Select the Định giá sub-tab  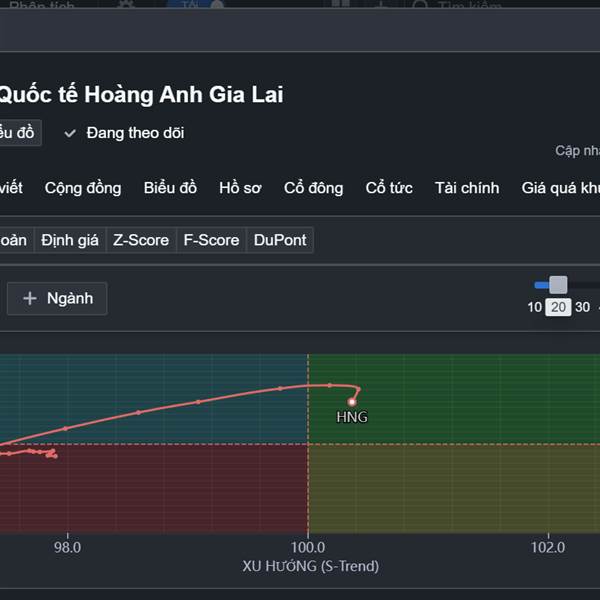coord(70,240)
